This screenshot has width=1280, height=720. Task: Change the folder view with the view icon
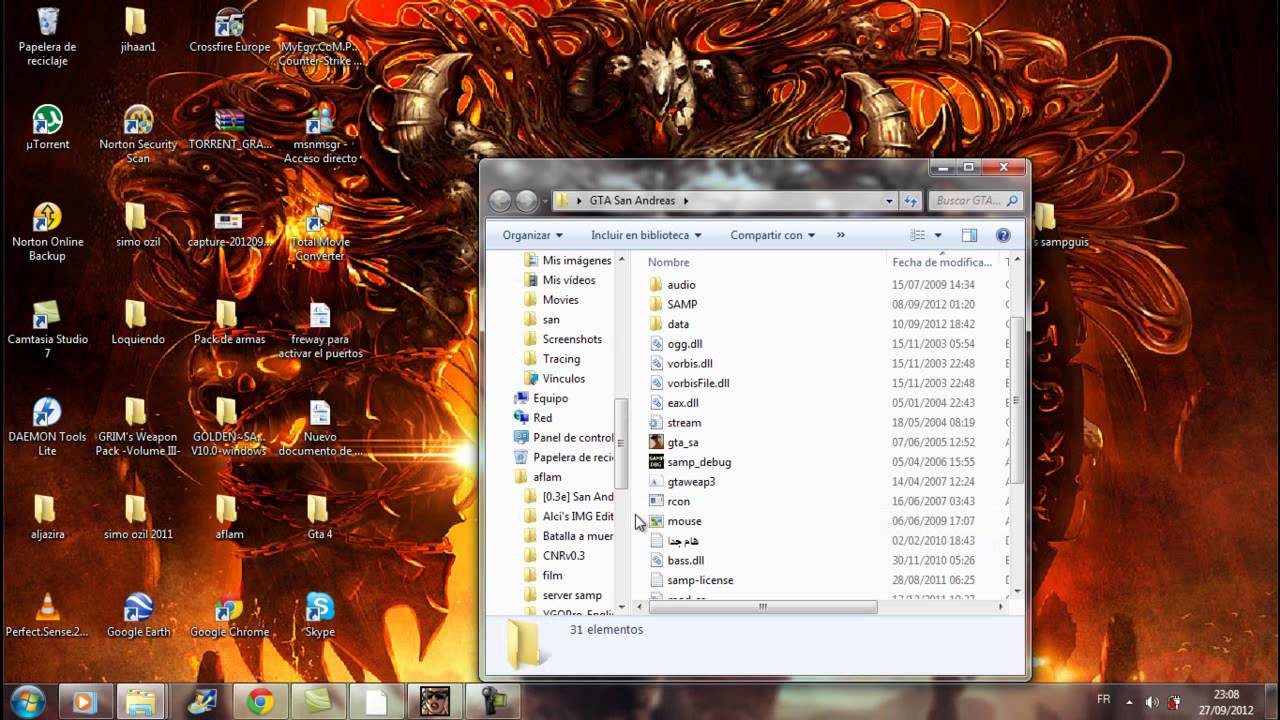pyautogui.click(x=918, y=235)
